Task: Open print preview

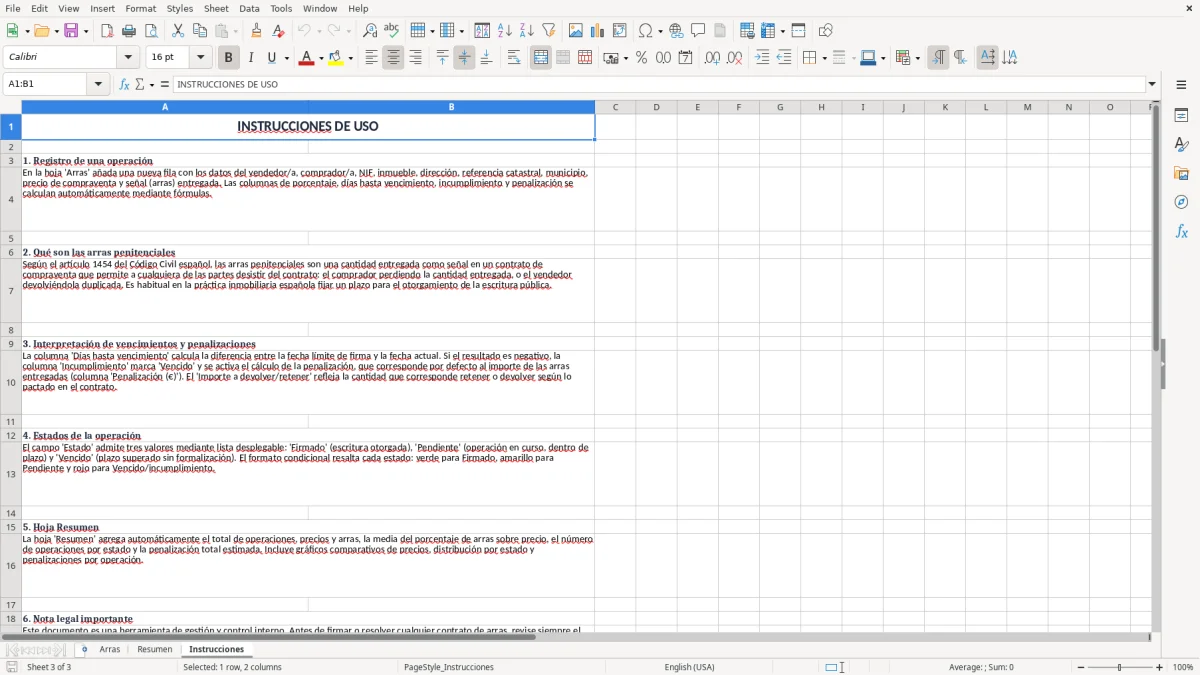Action: point(151,31)
